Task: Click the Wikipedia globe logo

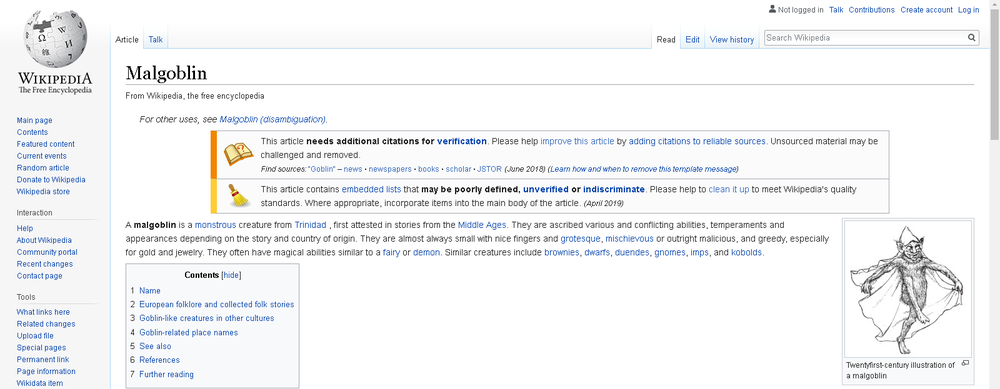Action: (x=55, y=39)
